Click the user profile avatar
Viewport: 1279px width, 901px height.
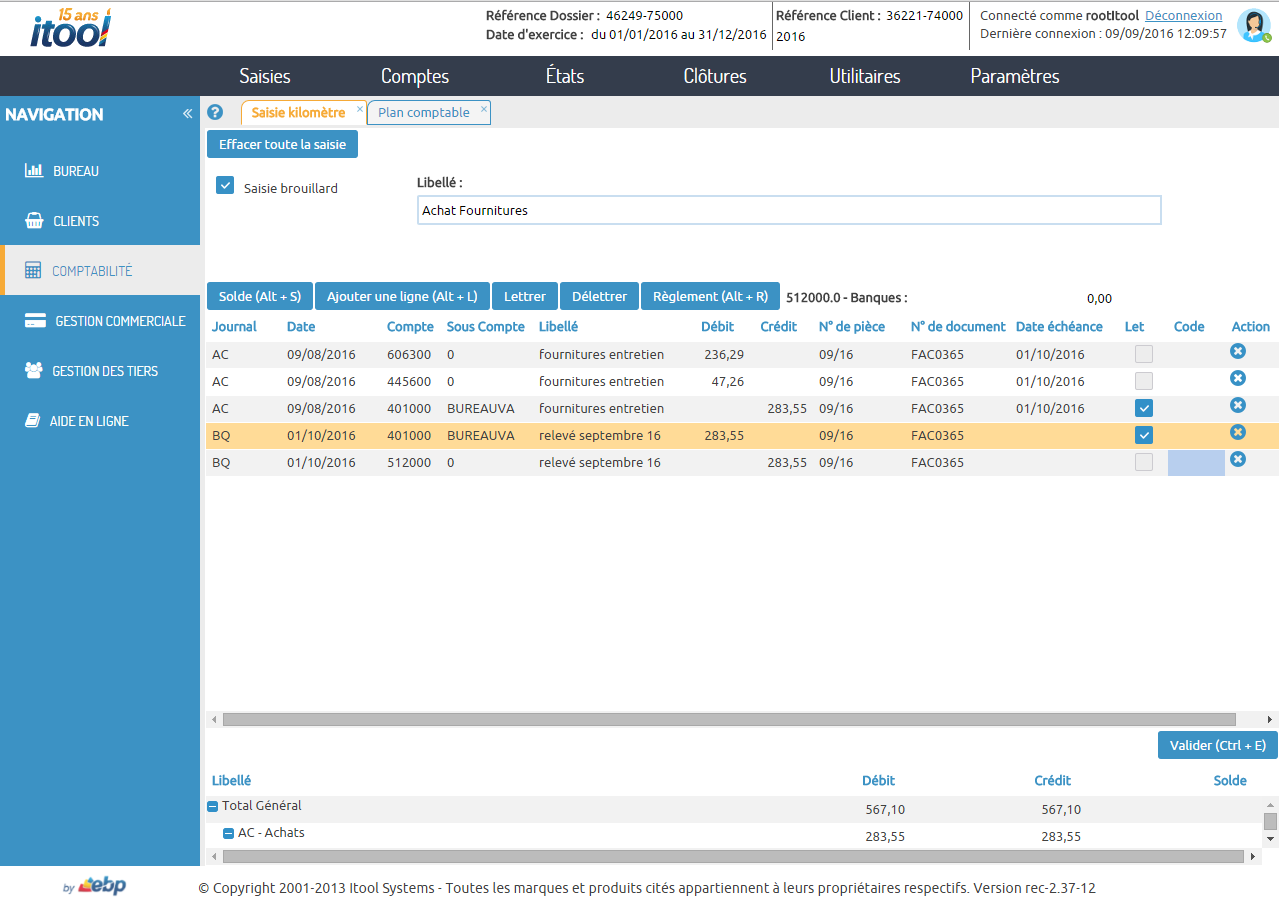click(1253, 25)
